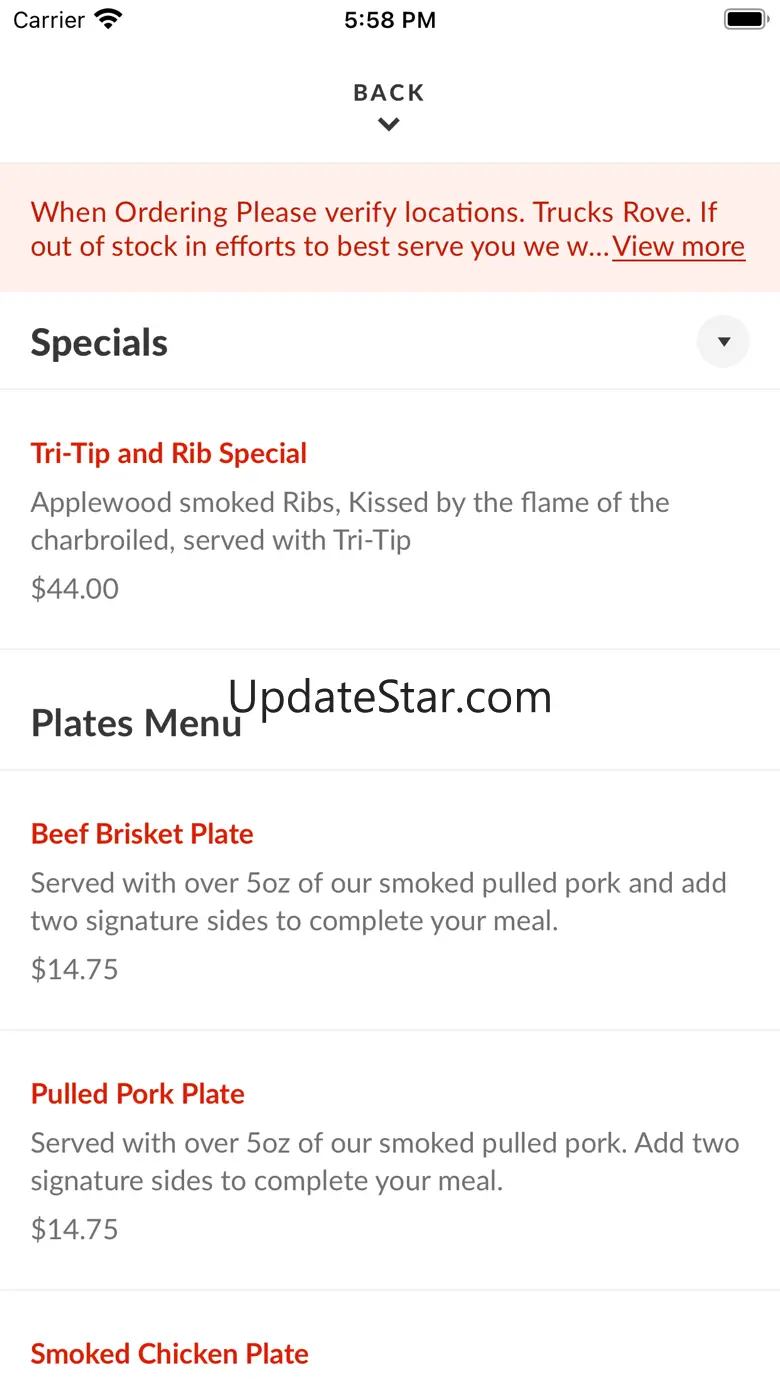Collapse Specials with the round arrow button
This screenshot has width=780, height=1387.
coord(723,342)
